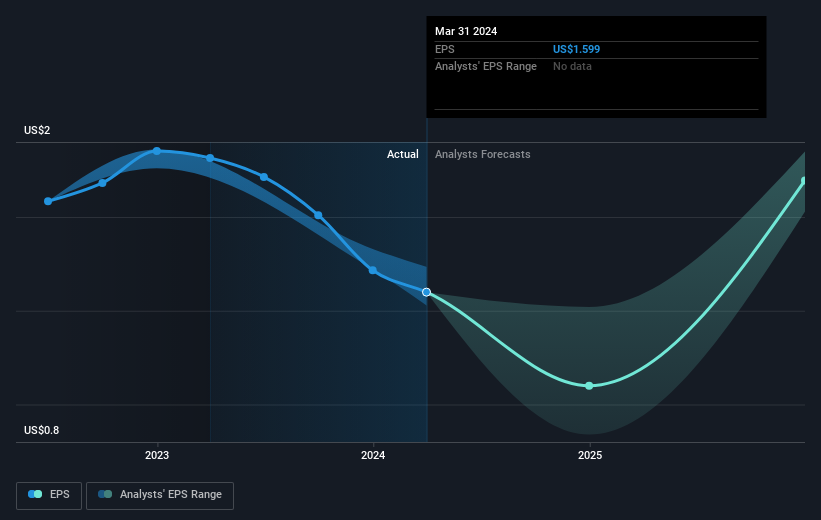This screenshot has height=520, width=821.
Task: Click the Analysts Forecasts section label
Action: [482, 154]
